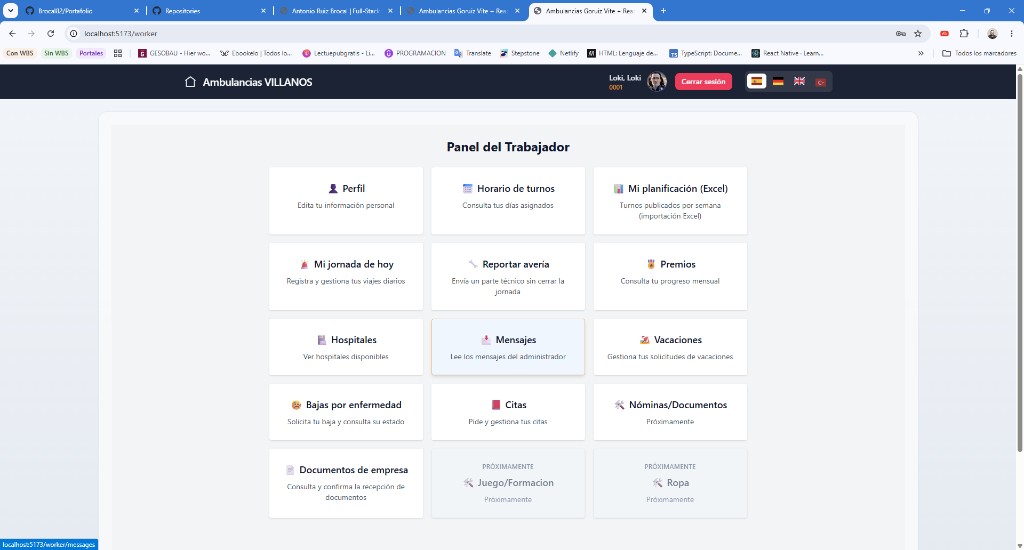Click calendar icon next to Horario de turnos
The width and height of the screenshot is (1024, 550).
468,188
